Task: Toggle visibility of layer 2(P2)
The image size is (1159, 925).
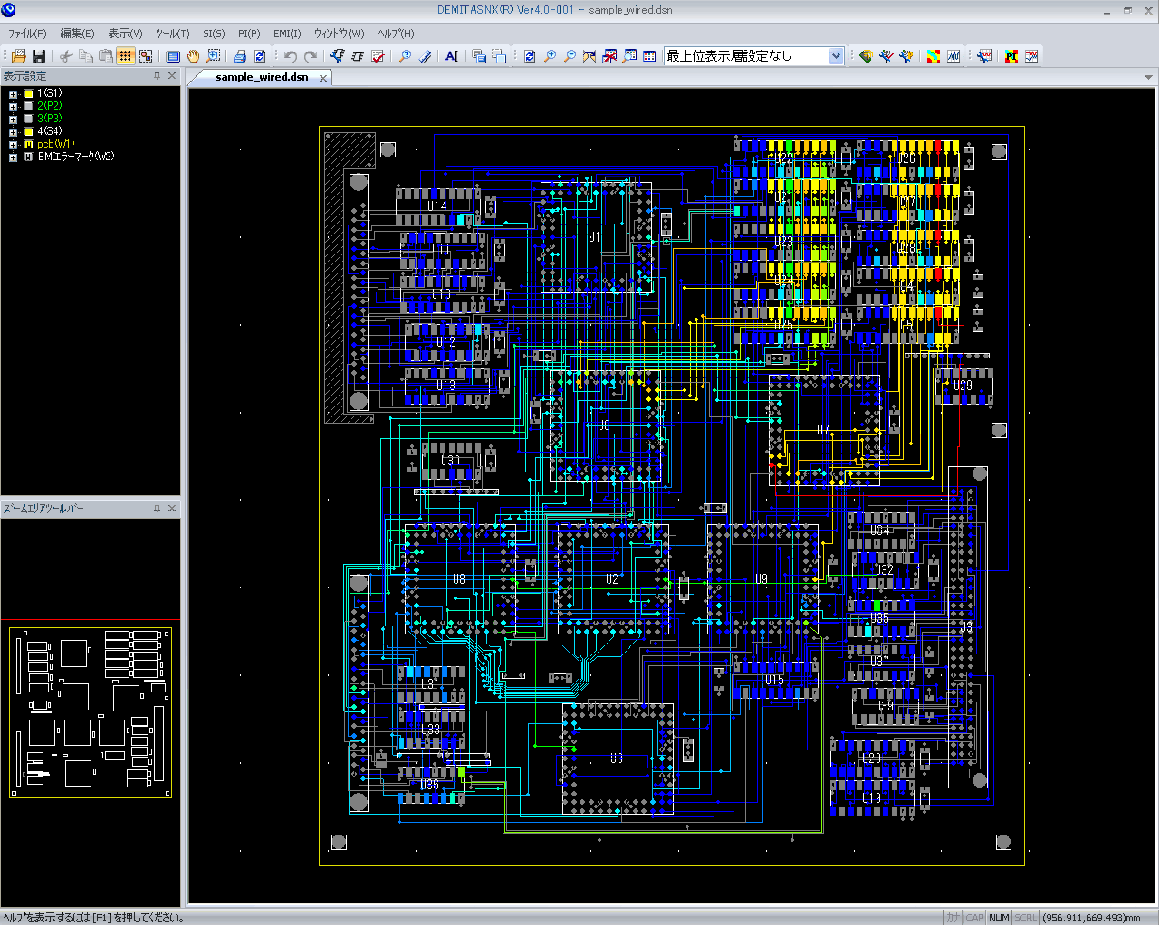Action: [x=28, y=106]
